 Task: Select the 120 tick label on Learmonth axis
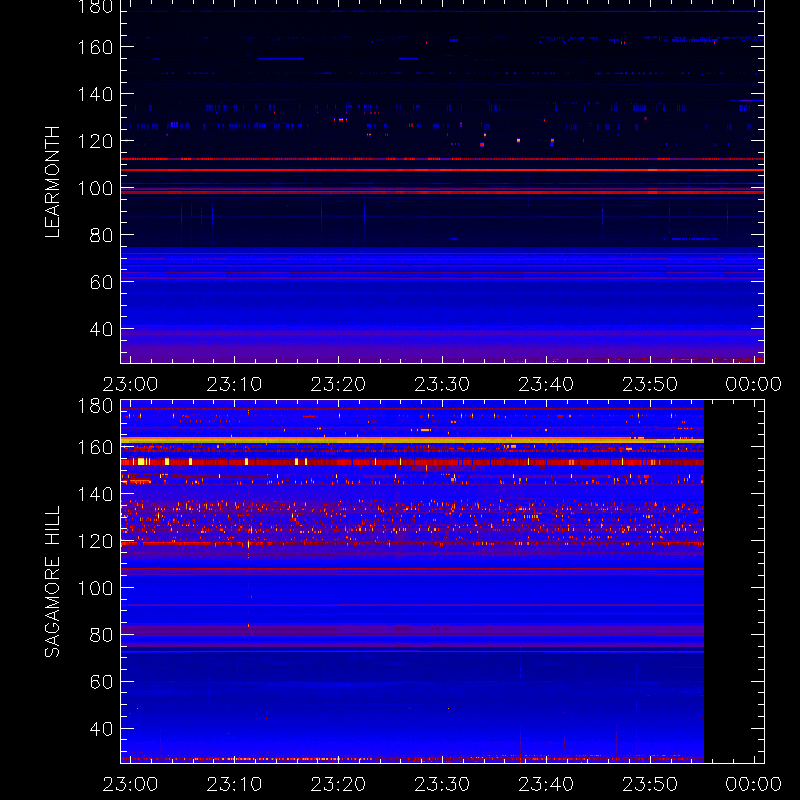[95, 141]
